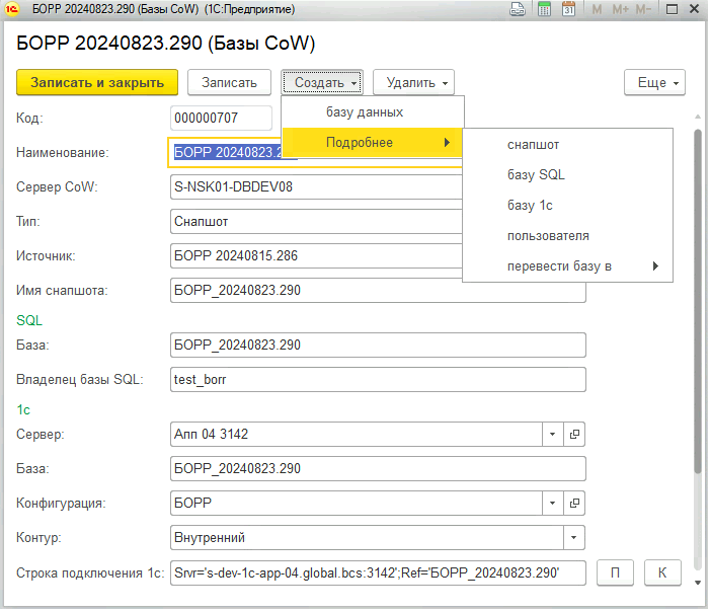Click the M memory button in title bar
This screenshot has width=708, height=609.
(596, 9)
